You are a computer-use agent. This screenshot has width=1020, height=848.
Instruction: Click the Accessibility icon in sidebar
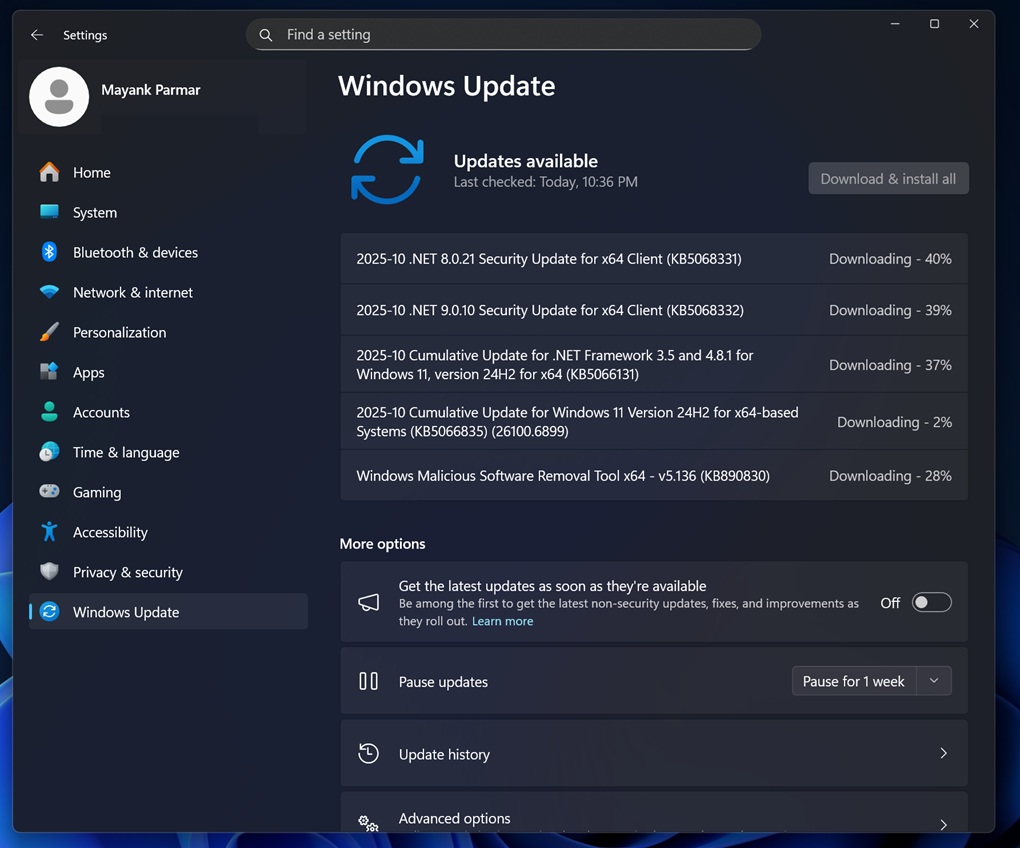pos(49,532)
